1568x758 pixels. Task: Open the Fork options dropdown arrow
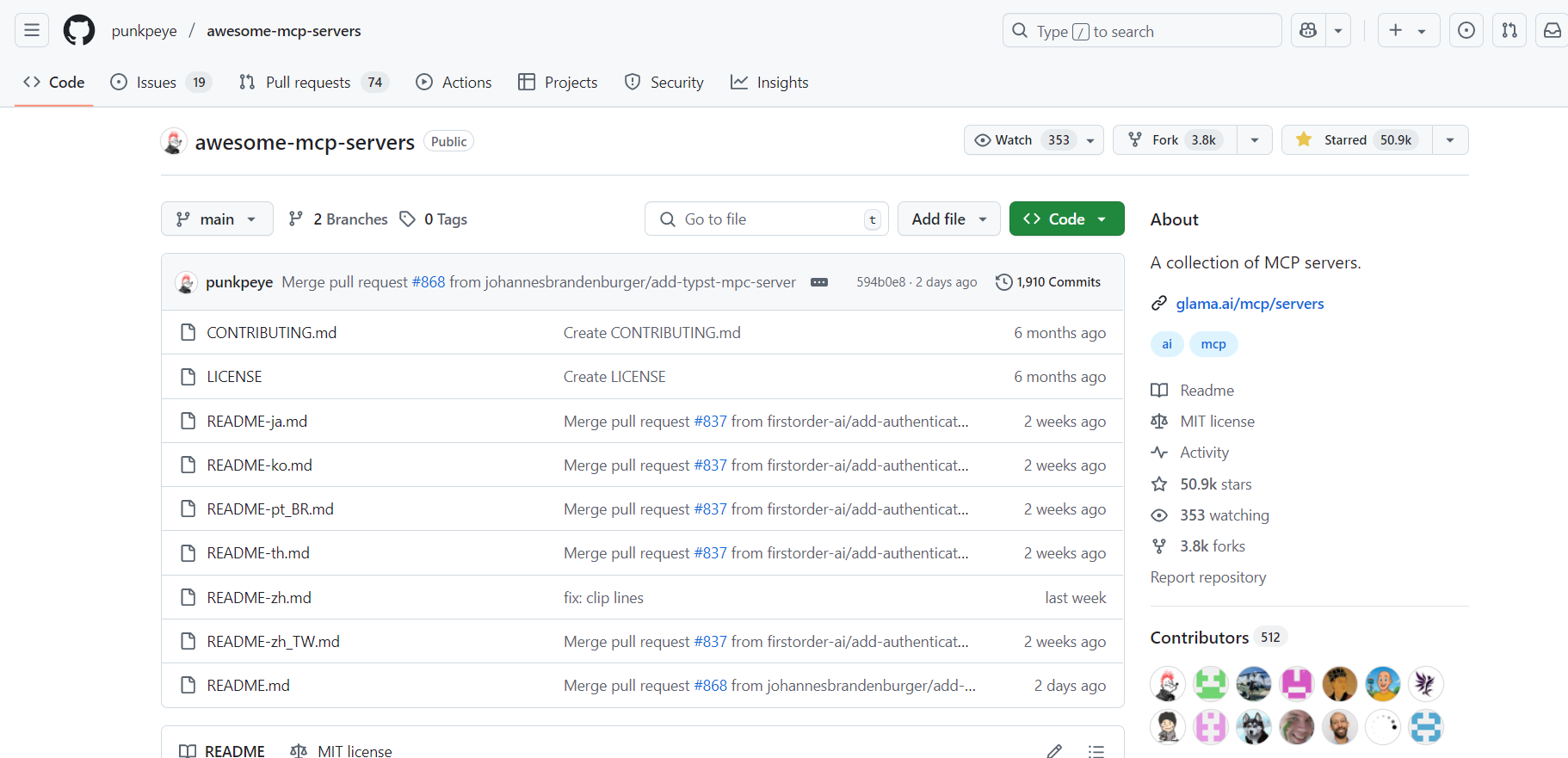tap(1255, 140)
